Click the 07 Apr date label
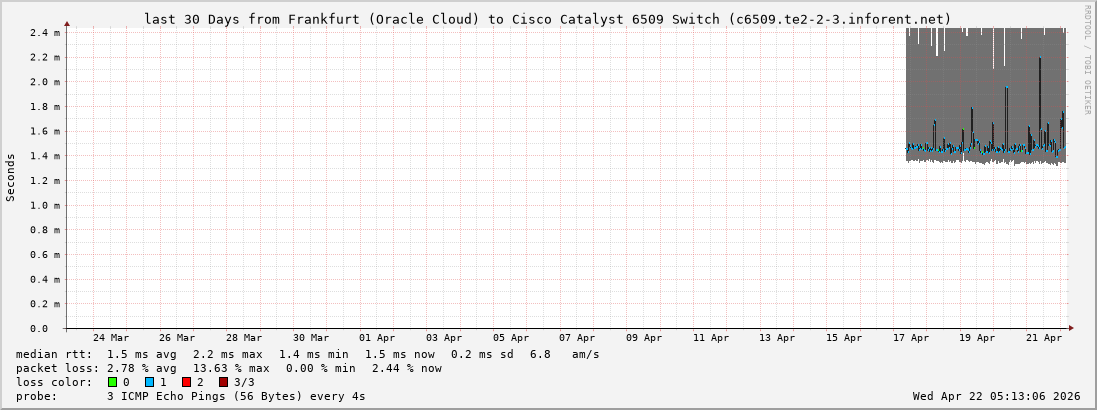 coord(577,338)
